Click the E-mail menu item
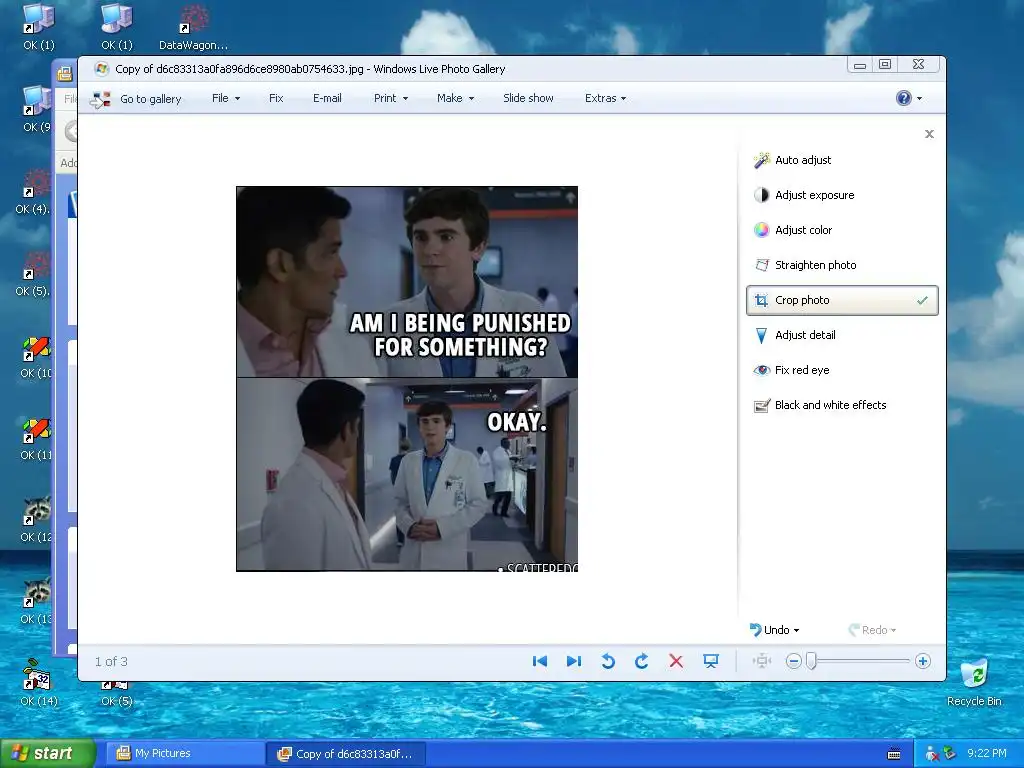Image resolution: width=1024 pixels, height=768 pixels. [x=327, y=98]
